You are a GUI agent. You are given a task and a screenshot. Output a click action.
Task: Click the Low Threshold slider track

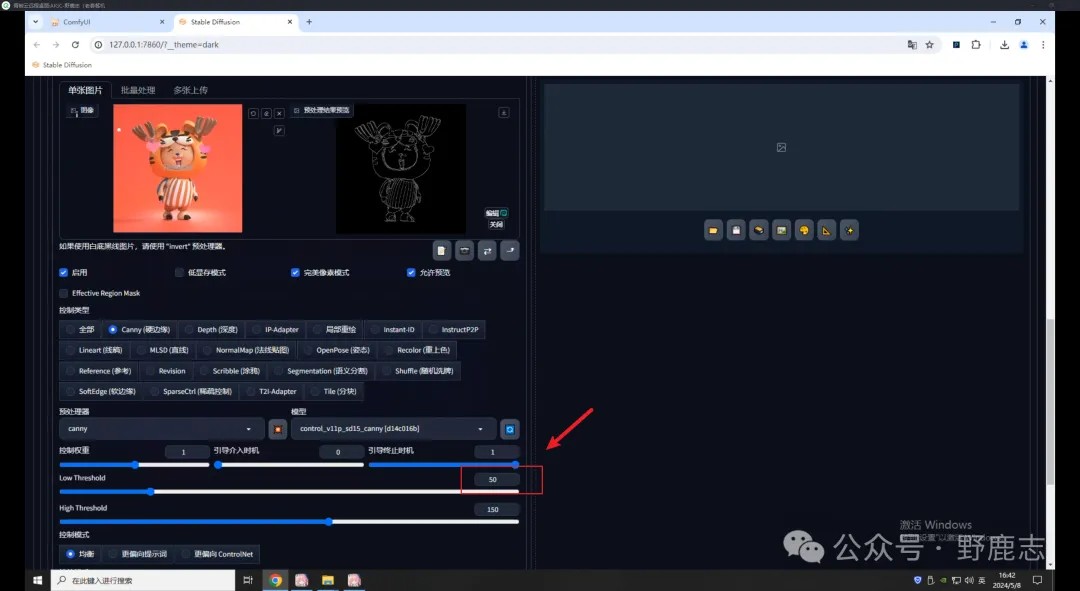289,491
